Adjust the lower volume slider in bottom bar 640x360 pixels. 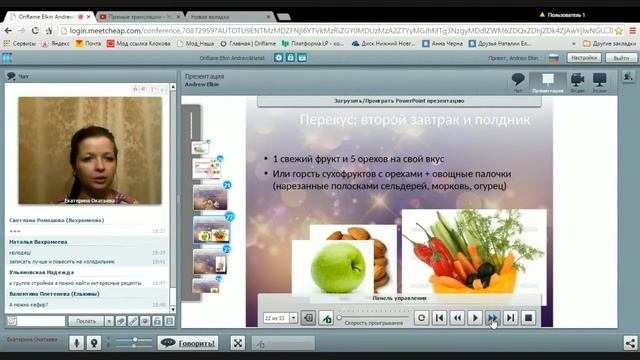pyautogui.click(x=133, y=346)
